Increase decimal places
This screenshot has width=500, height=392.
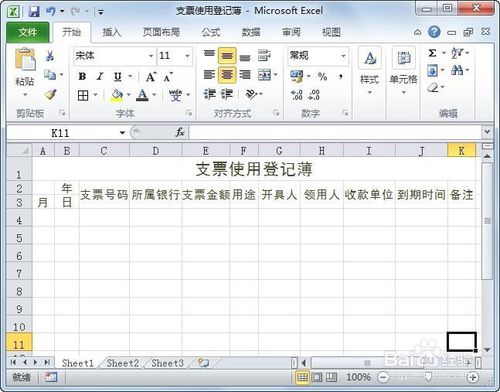(x=296, y=95)
